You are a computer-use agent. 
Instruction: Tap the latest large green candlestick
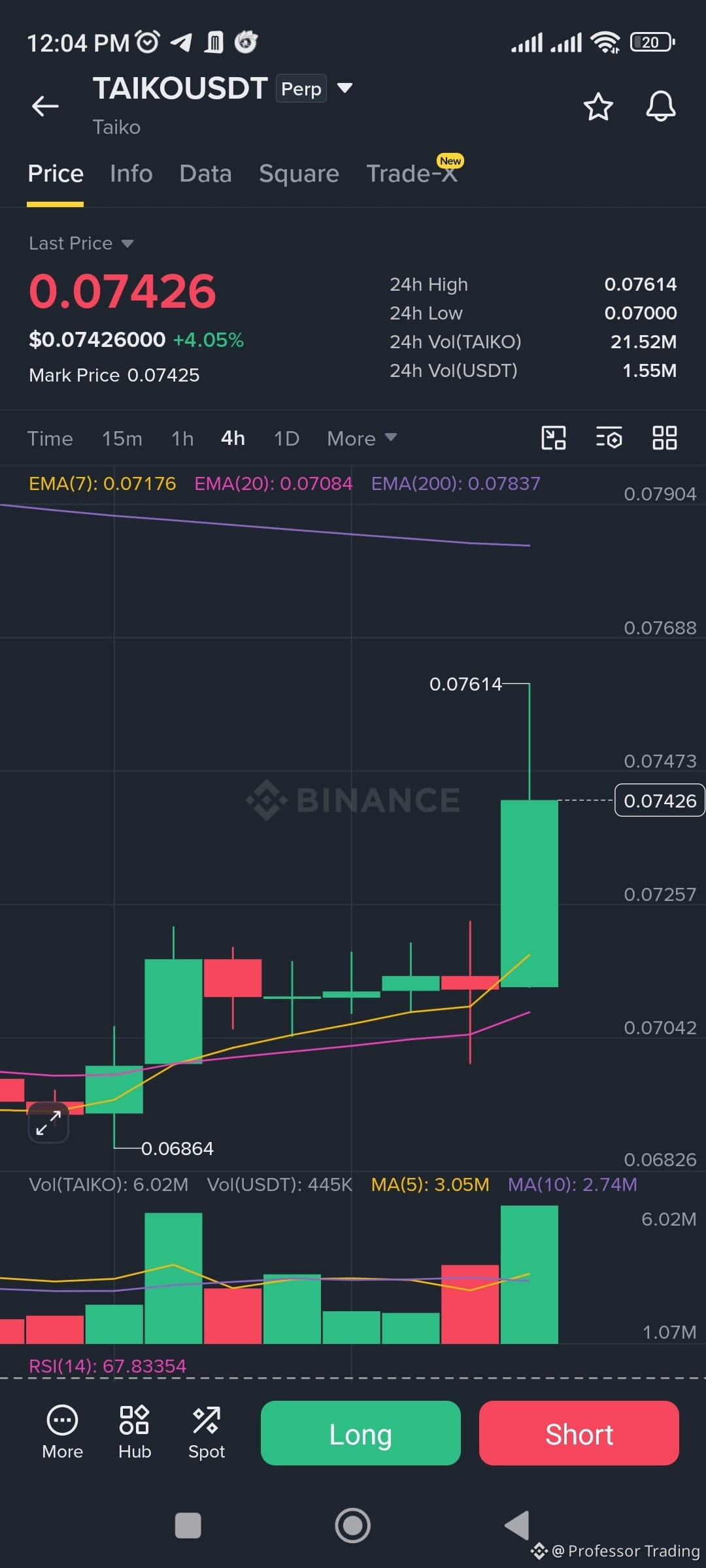pyautogui.click(x=529, y=893)
